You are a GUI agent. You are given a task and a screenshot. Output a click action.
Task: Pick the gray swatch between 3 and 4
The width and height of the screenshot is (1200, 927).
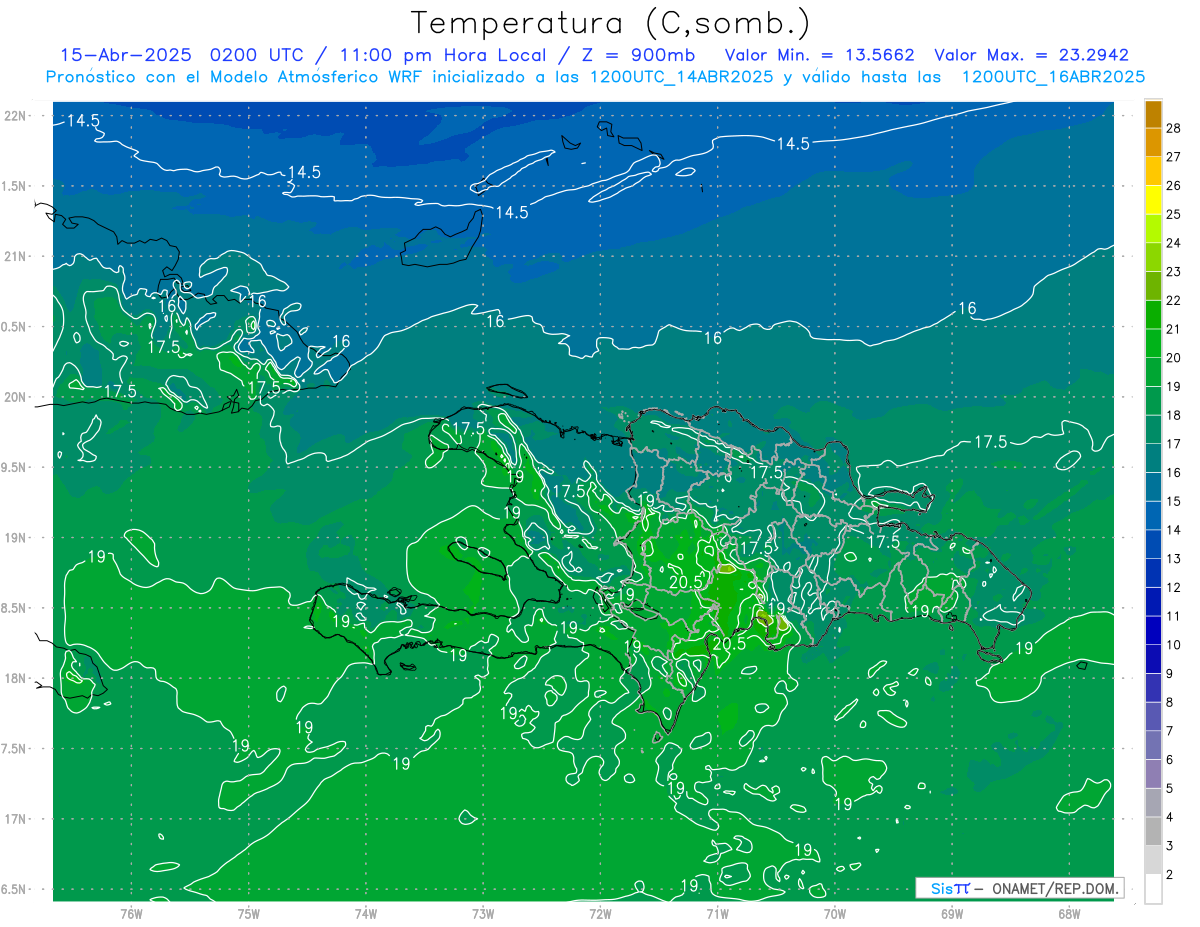click(1153, 831)
